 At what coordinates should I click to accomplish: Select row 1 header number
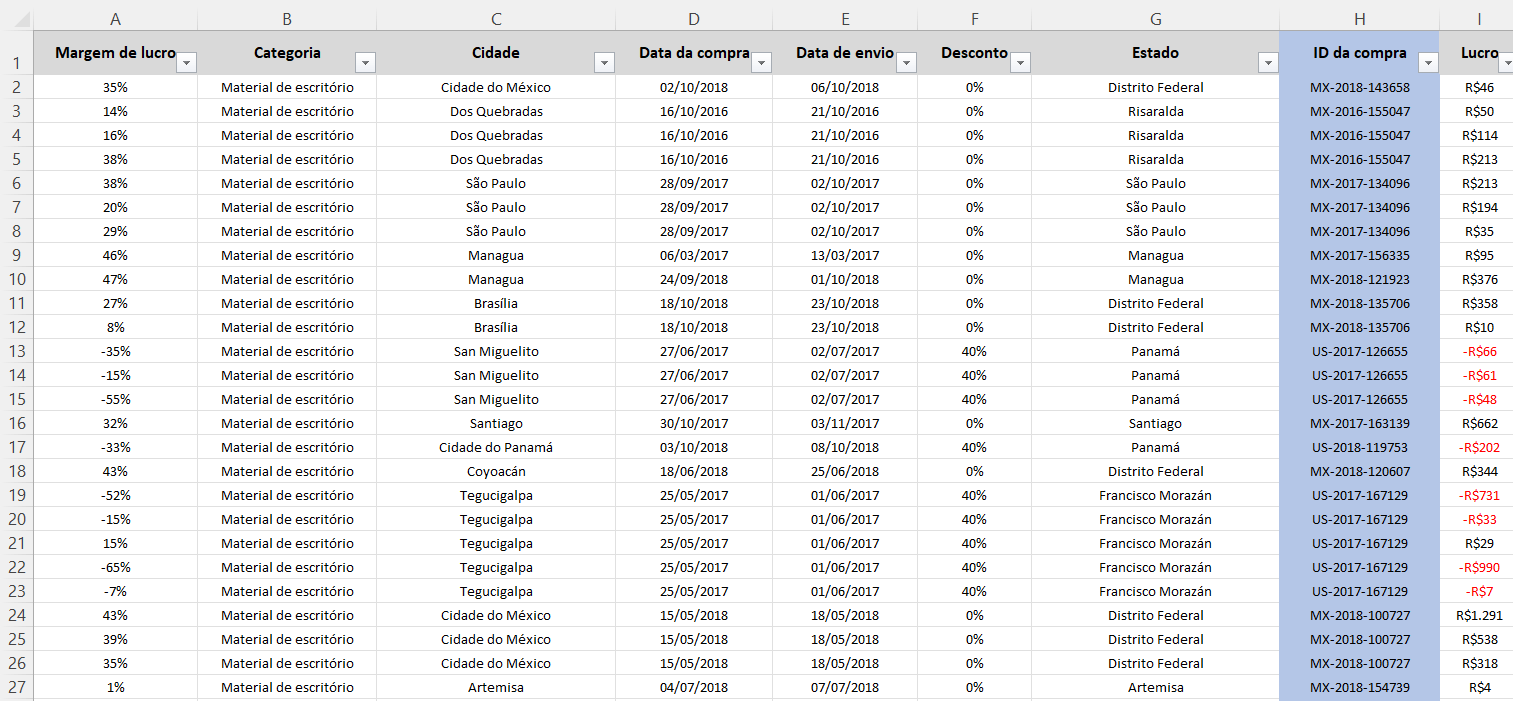pyautogui.click(x=17, y=53)
